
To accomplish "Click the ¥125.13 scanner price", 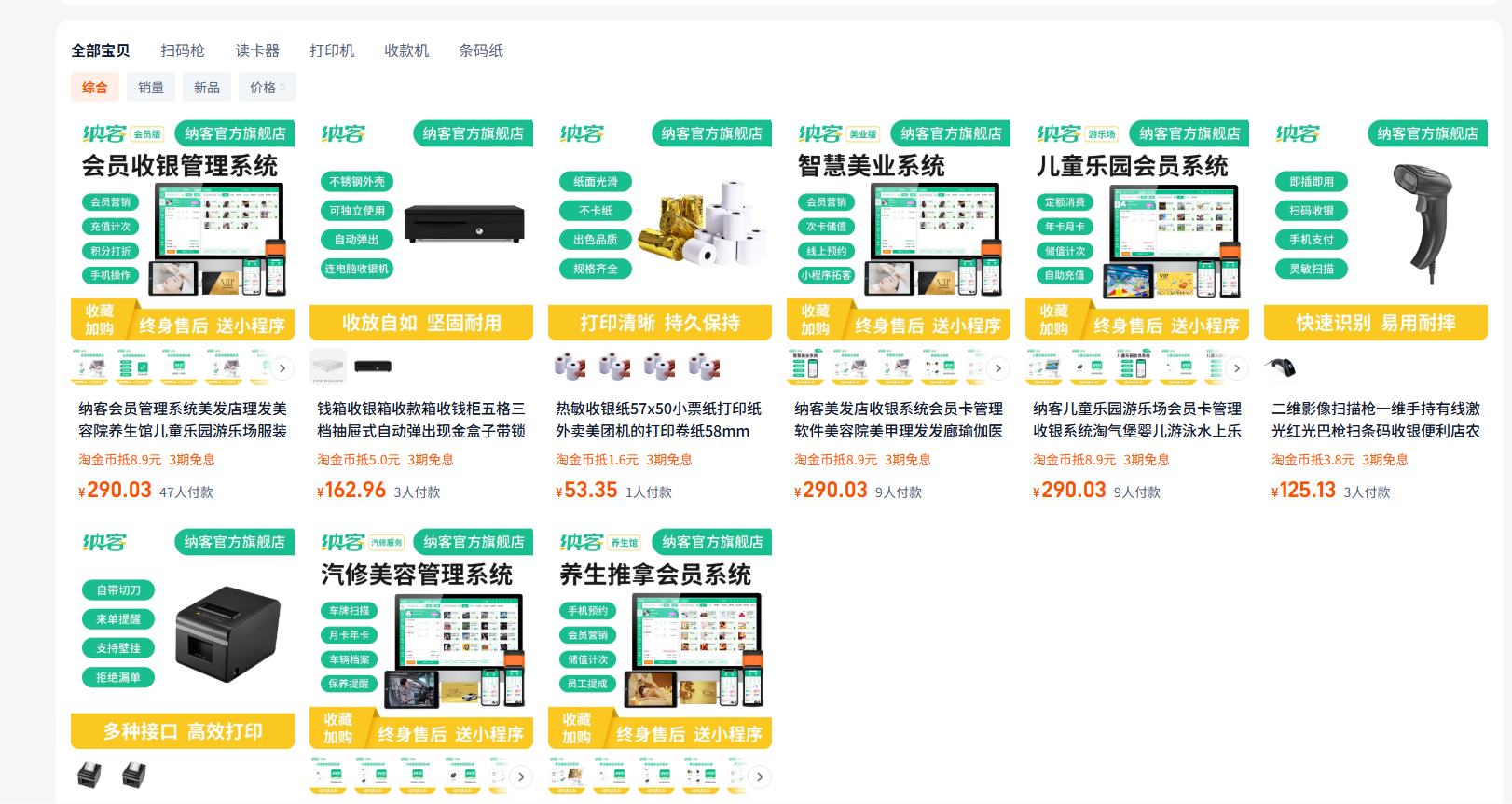I will (1304, 491).
